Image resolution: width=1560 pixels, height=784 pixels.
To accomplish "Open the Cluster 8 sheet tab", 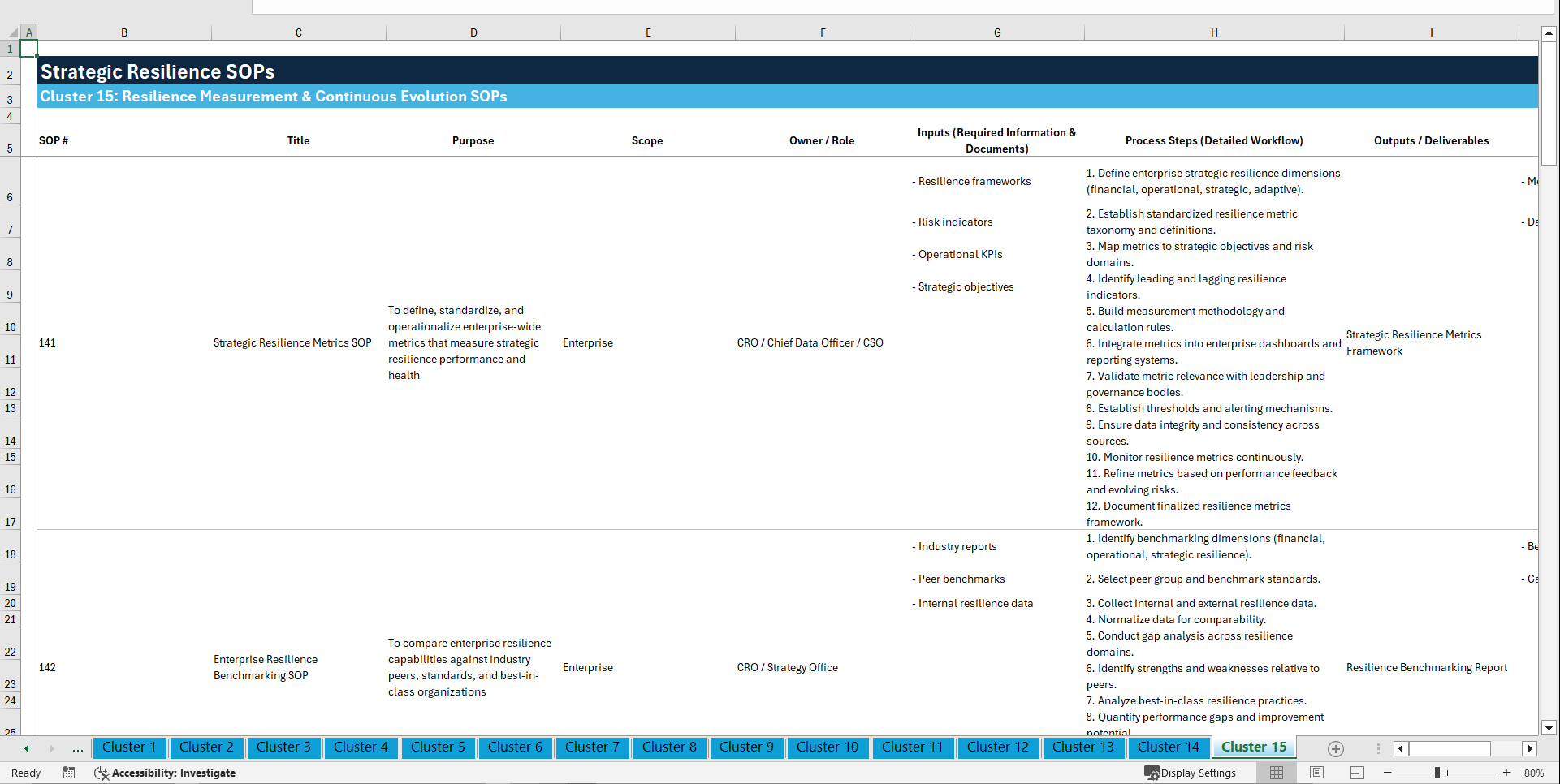I will (669, 747).
